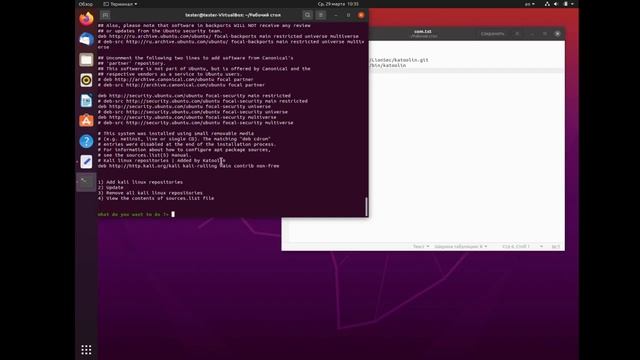Viewport: 640px width, 360px height.
Task: Click the focal-security universe deb line
Action: [x=184, y=106]
